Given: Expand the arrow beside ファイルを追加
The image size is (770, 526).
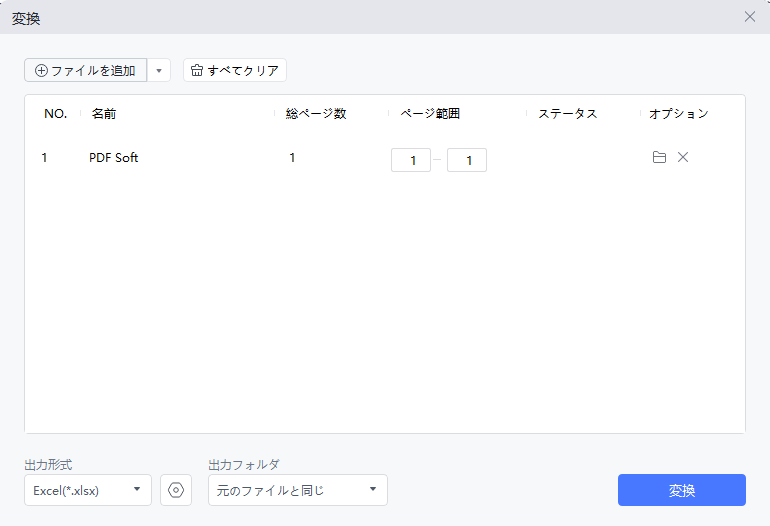Looking at the screenshot, I should click(159, 70).
